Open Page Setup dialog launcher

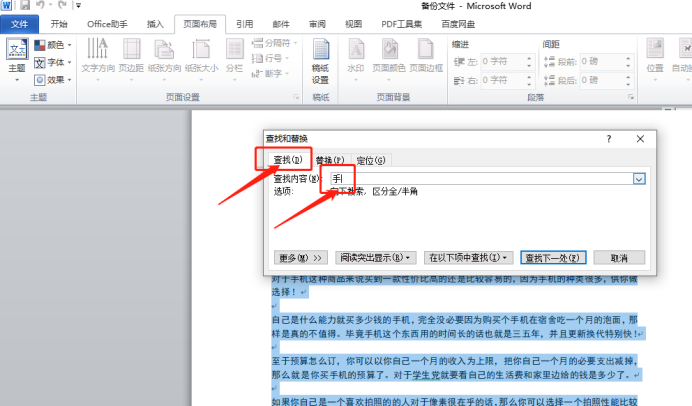pyautogui.click(x=296, y=97)
